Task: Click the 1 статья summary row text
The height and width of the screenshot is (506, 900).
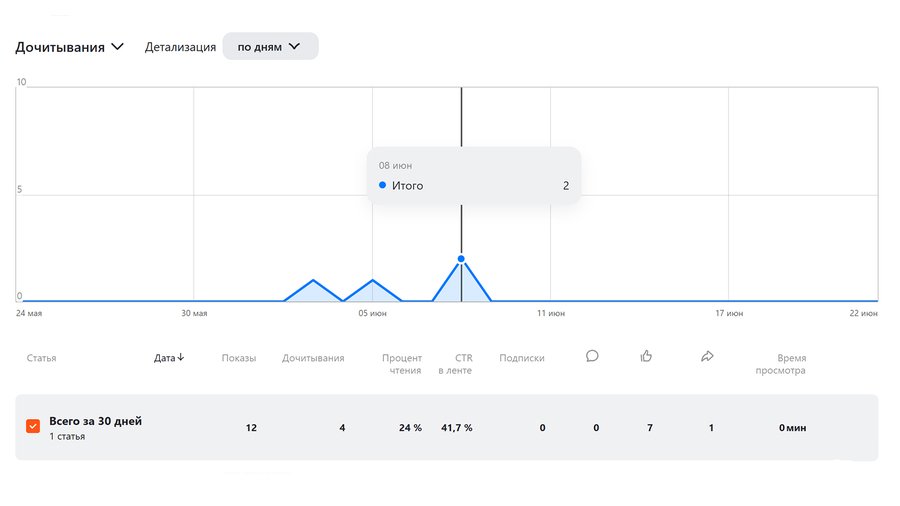Action: click(x=67, y=437)
